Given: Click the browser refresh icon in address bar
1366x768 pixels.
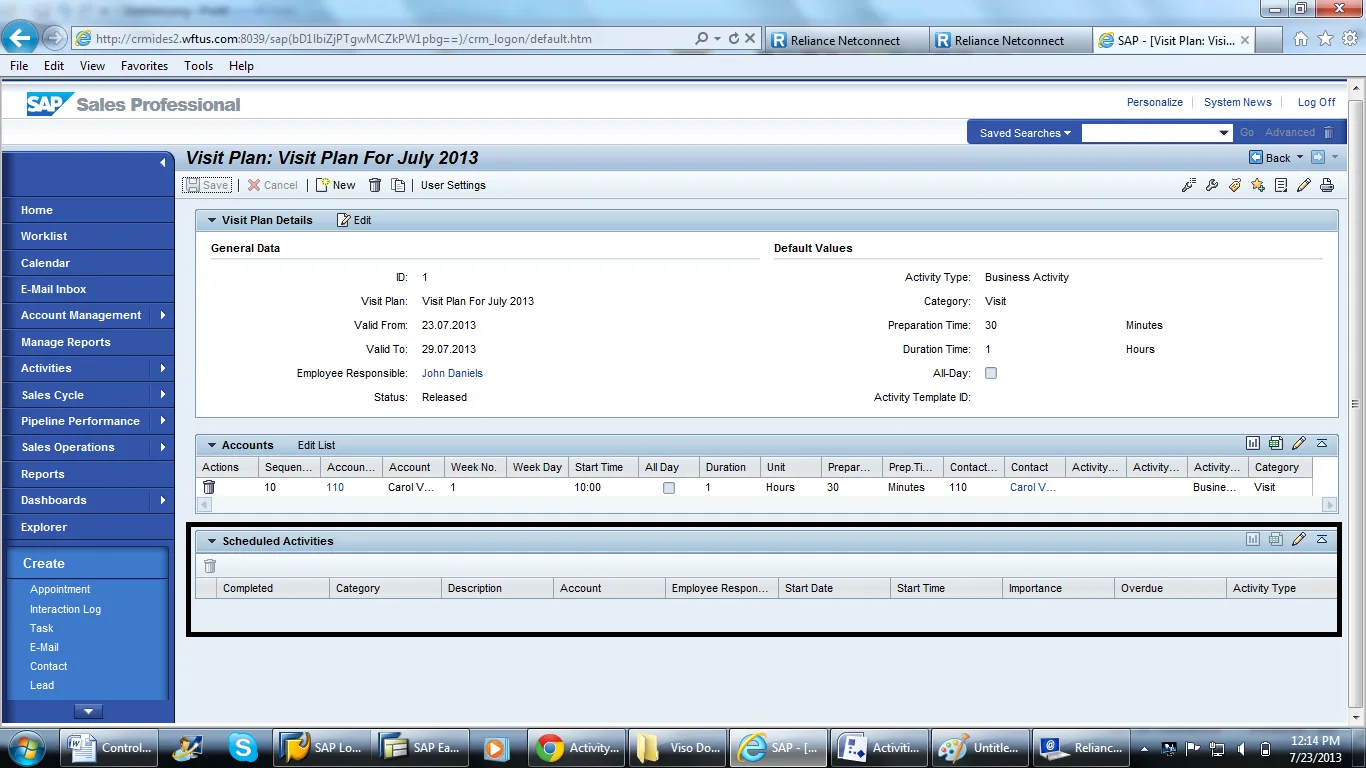Looking at the screenshot, I should pos(734,39).
